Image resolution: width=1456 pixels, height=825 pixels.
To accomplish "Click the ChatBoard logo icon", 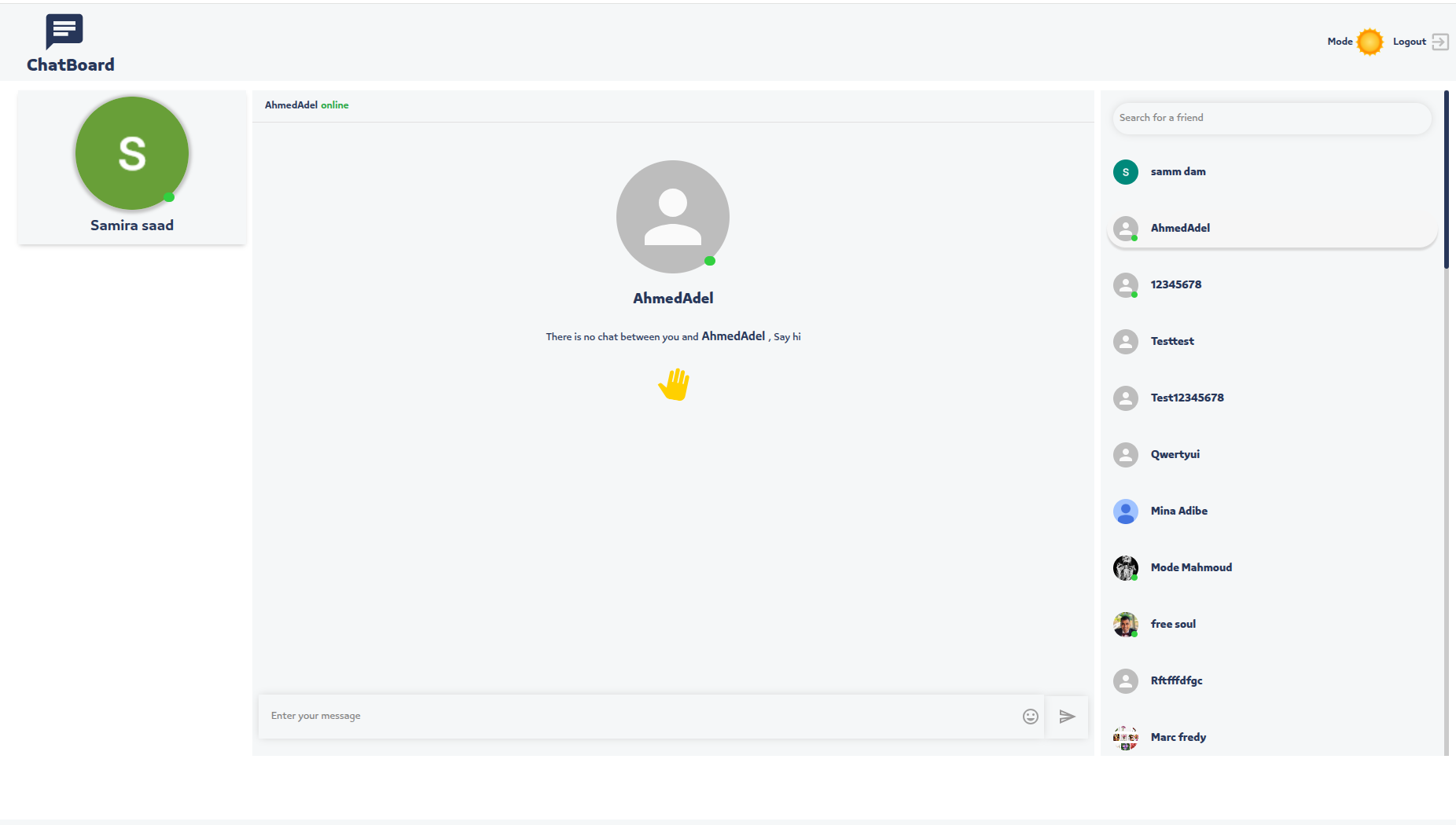I will click(64, 31).
